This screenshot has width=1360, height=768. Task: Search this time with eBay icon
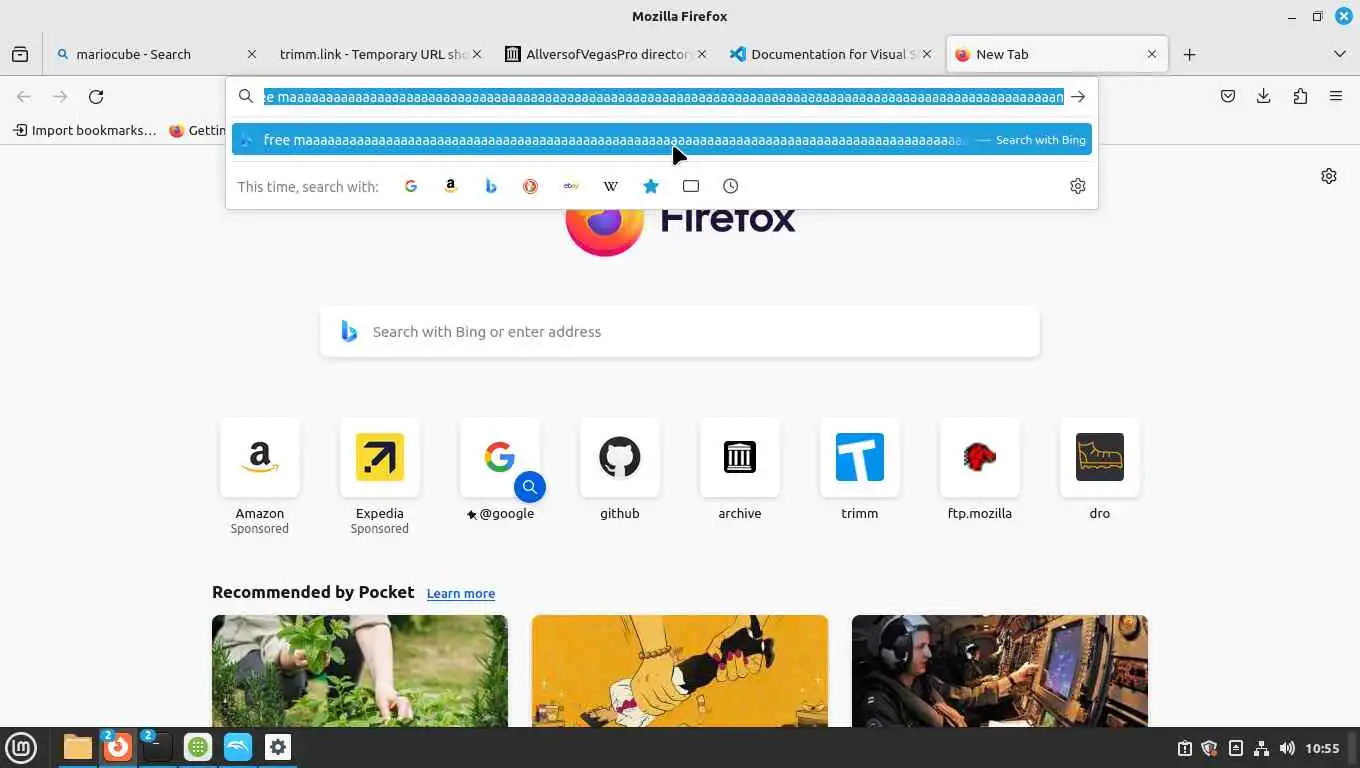(571, 186)
